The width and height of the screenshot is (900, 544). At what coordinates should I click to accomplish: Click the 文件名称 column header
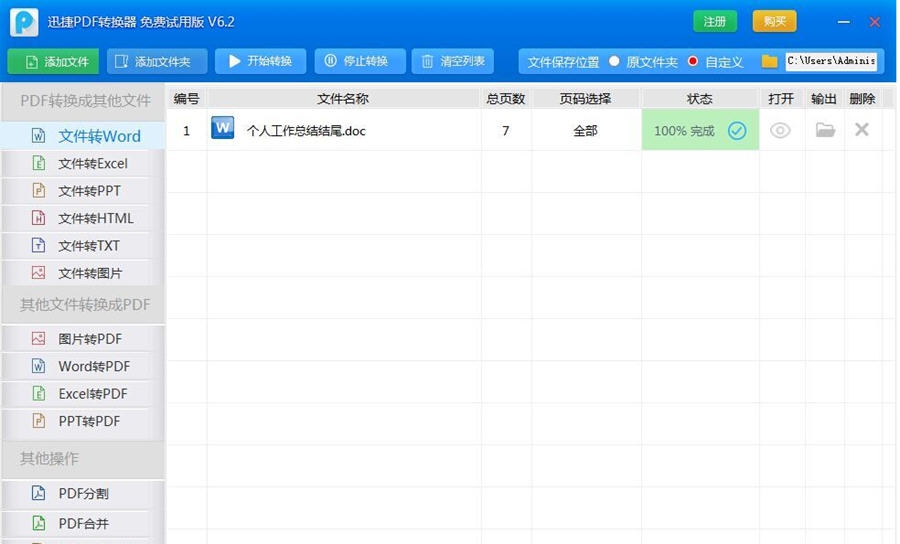[x=343, y=99]
